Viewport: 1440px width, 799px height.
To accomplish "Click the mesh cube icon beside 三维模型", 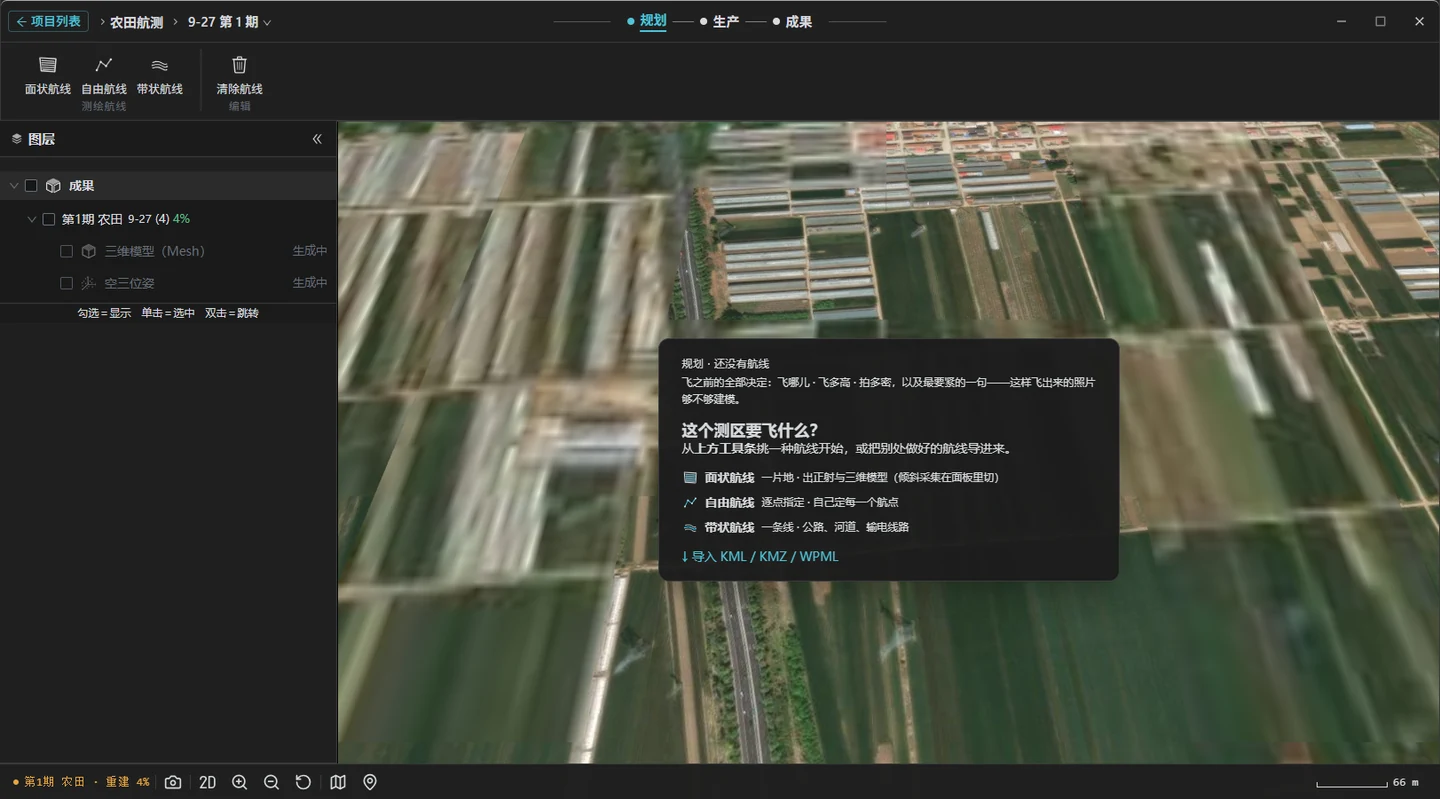I will pyautogui.click(x=89, y=251).
